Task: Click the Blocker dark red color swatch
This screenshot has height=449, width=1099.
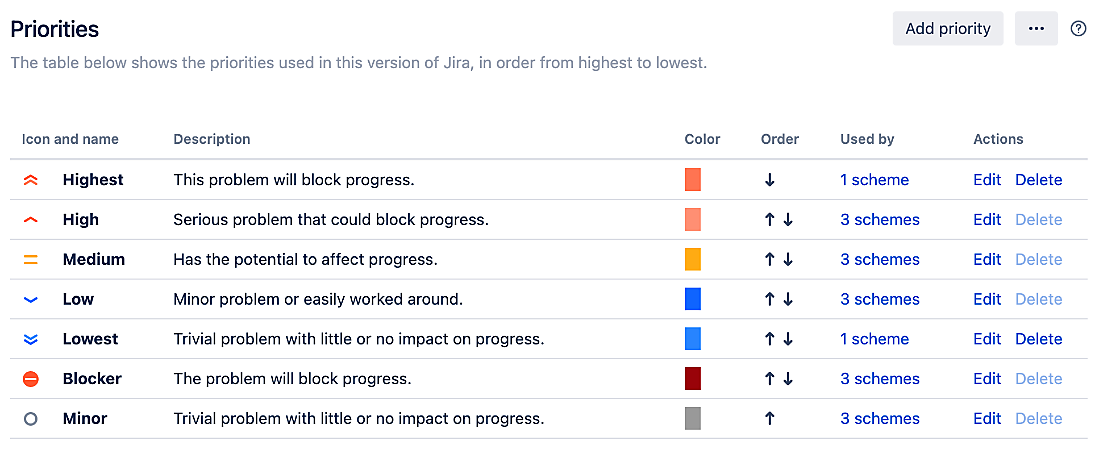Action: tap(693, 379)
